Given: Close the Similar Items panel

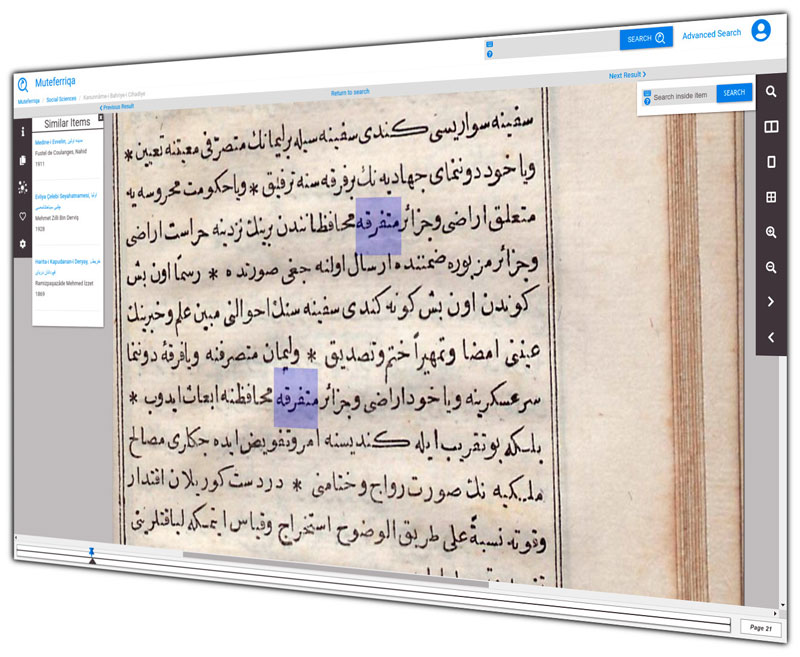Looking at the screenshot, I should click(x=100, y=117).
